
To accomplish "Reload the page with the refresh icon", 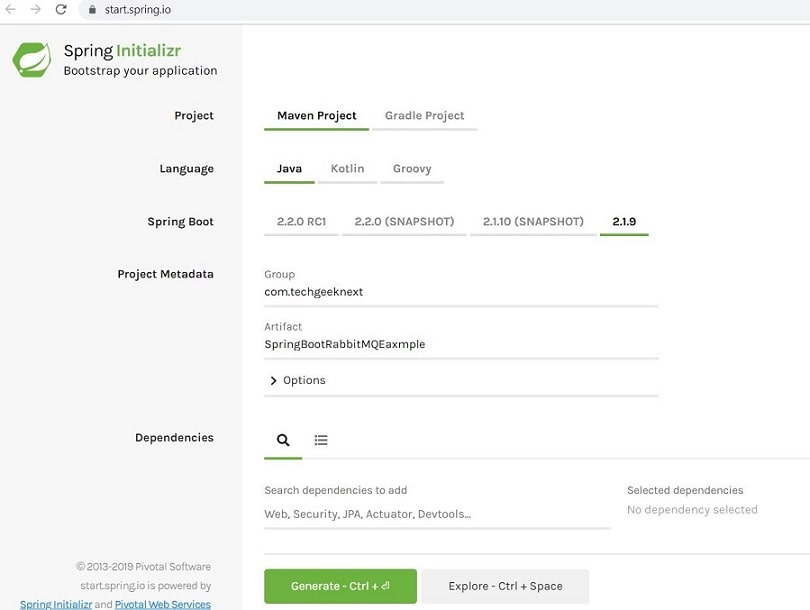I will click(61, 9).
